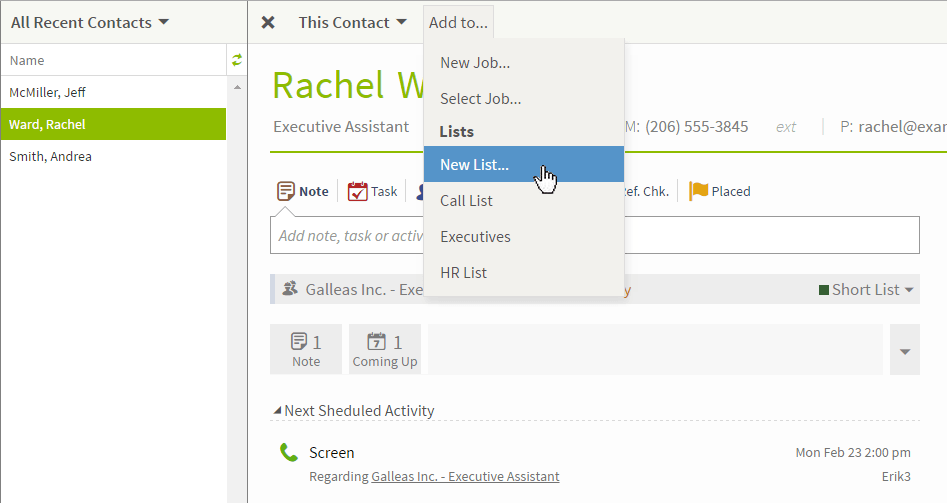Choose New List... from the menu
This screenshot has width=947, height=503.
pos(524,164)
